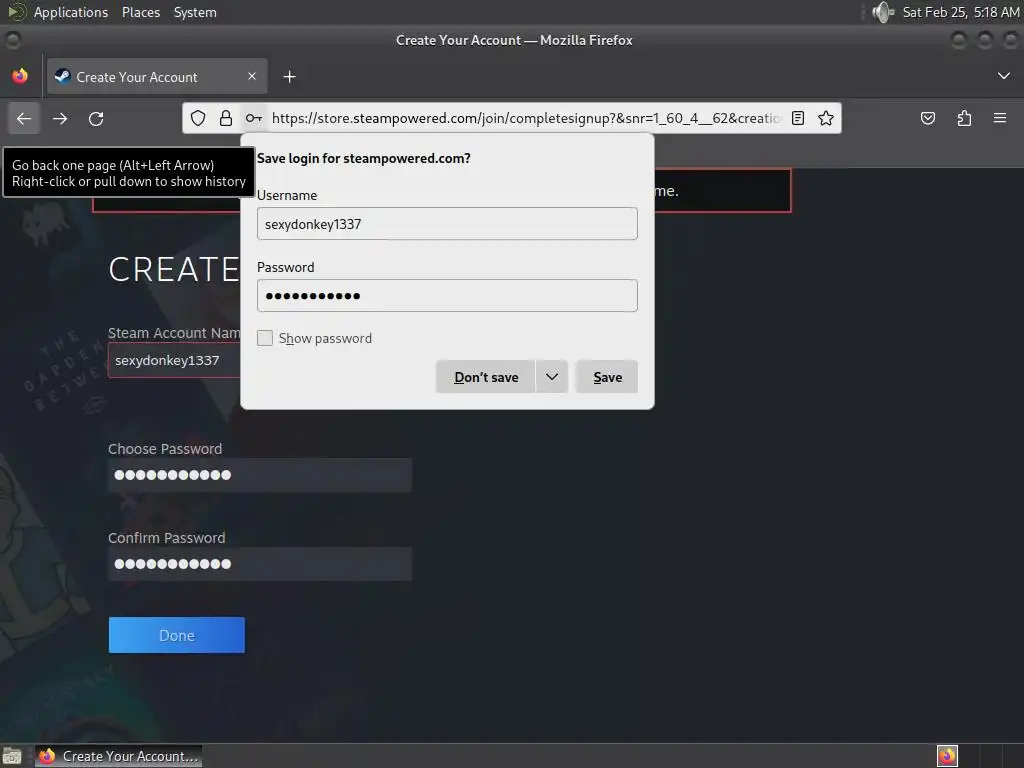
Task: Click the Choose Password field
Action: 260,475
